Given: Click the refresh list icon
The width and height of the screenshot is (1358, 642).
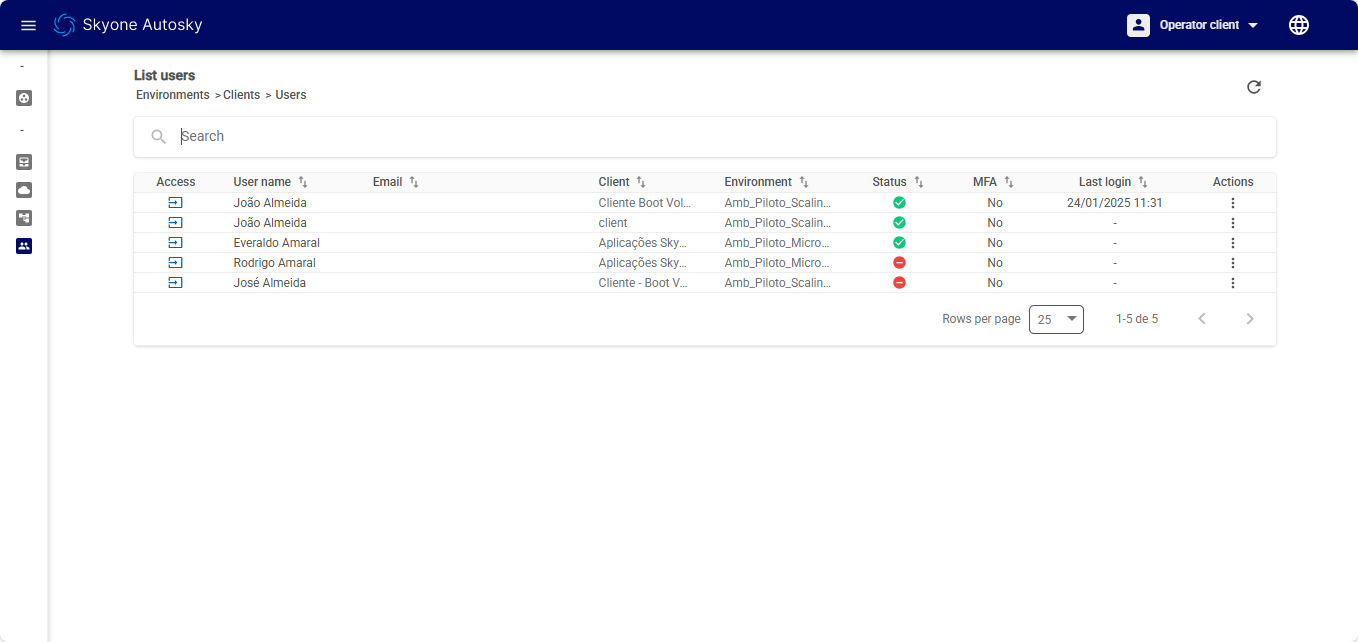Looking at the screenshot, I should click(1254, 87).
